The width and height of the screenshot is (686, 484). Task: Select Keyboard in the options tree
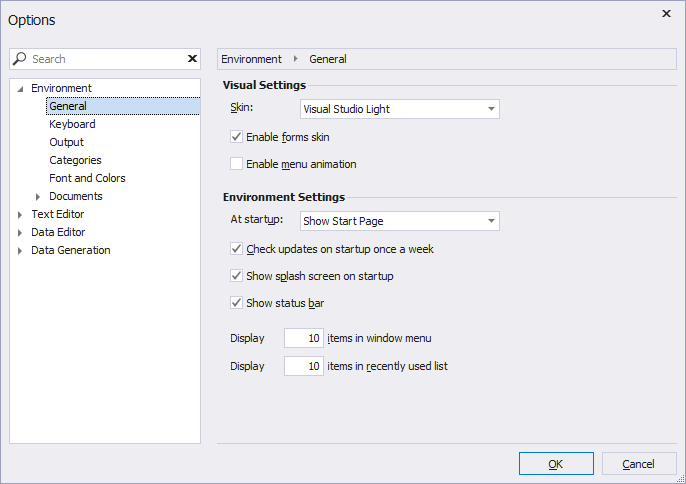click(72, 124)
